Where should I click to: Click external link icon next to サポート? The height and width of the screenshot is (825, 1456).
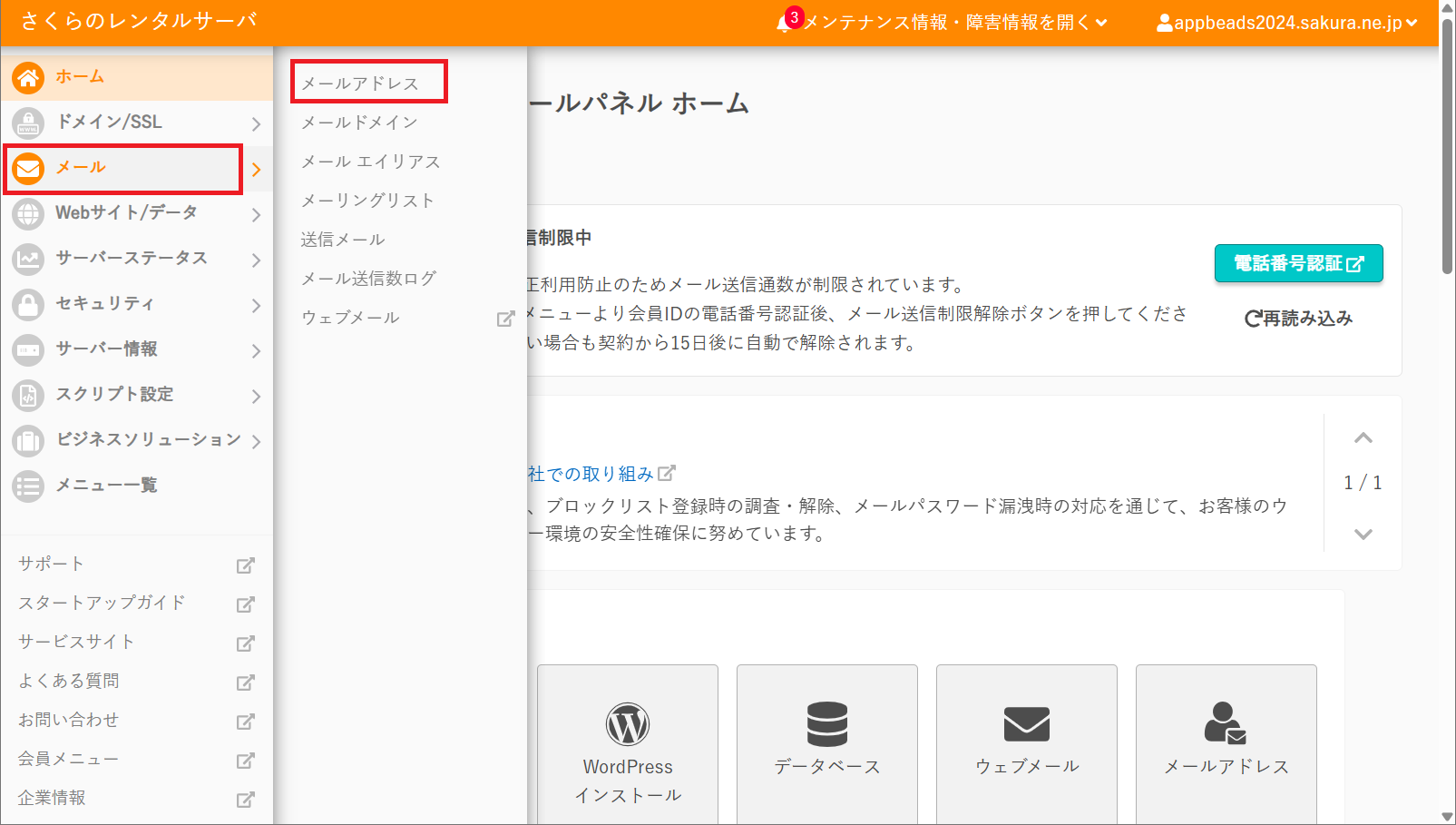point(245,565)
